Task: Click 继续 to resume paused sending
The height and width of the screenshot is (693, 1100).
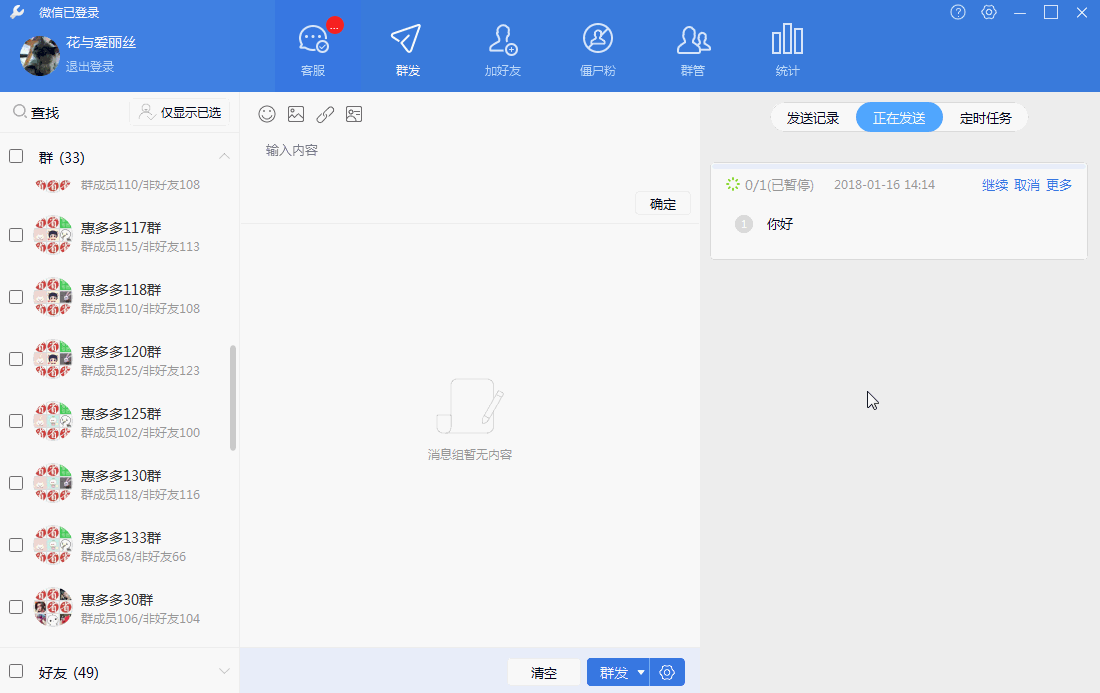Action: click(x=995, y=185)
